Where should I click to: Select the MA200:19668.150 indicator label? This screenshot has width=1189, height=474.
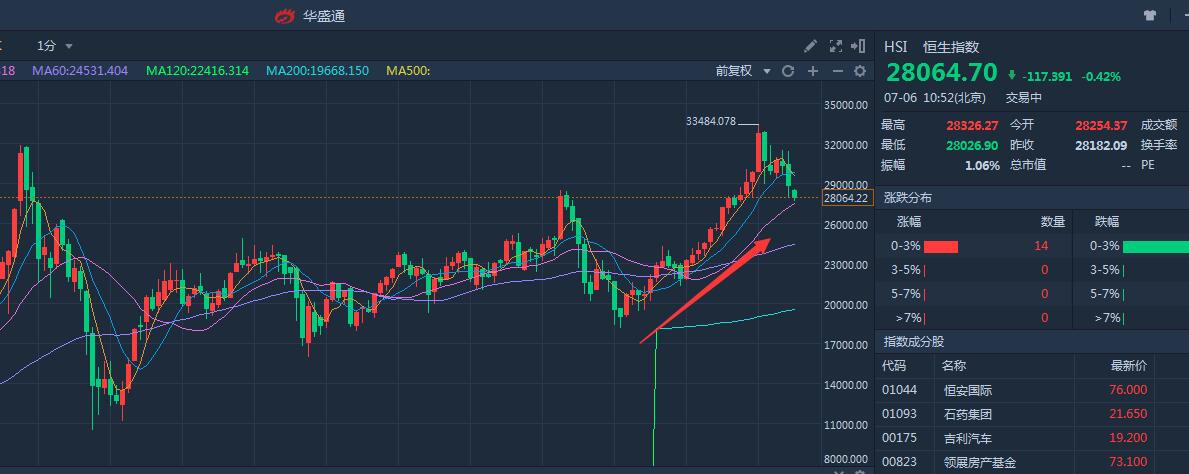pos(317,71)
